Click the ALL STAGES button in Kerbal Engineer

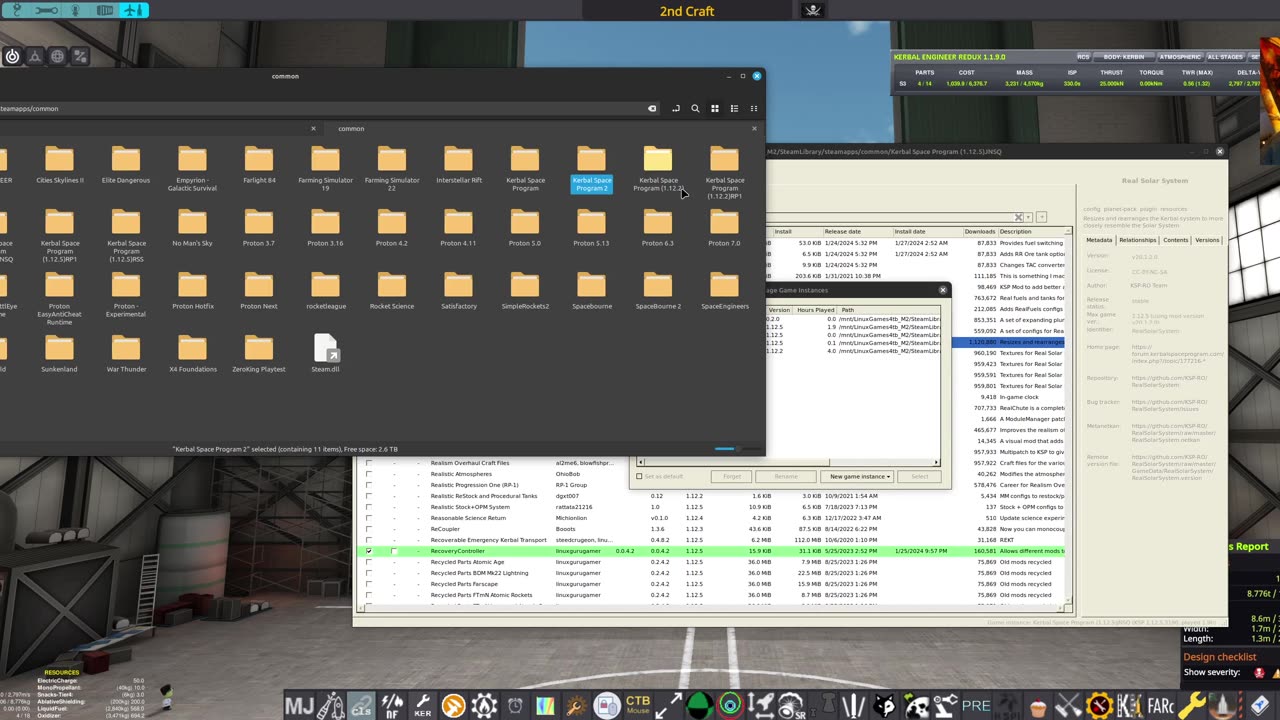click(x=1226, y=57)
